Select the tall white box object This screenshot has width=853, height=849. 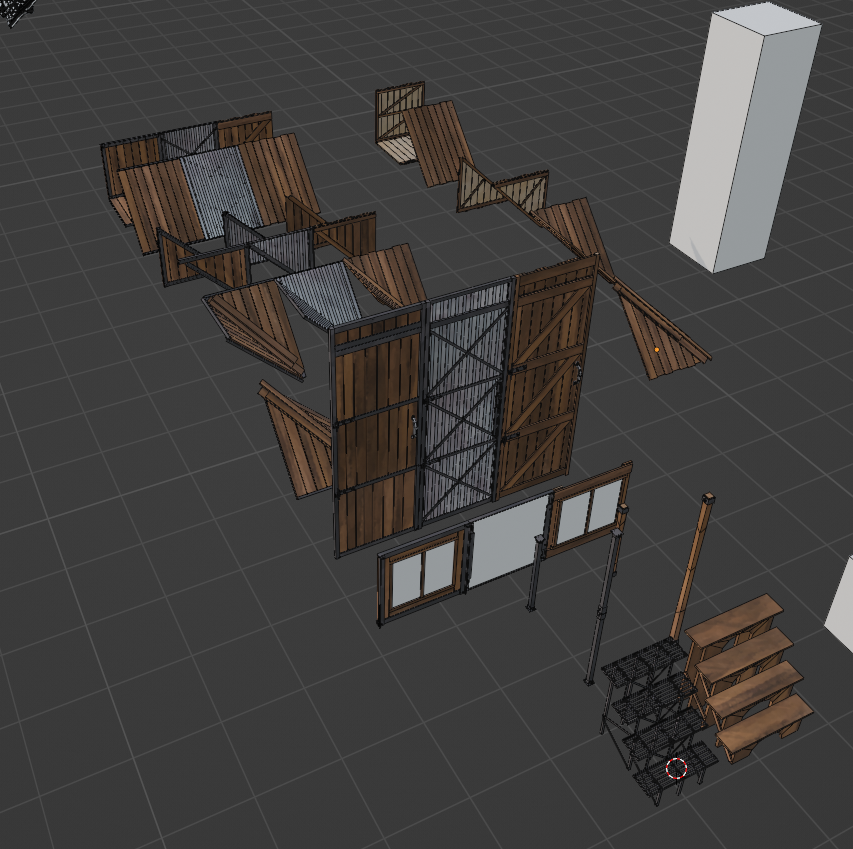(x=745, y=139)
